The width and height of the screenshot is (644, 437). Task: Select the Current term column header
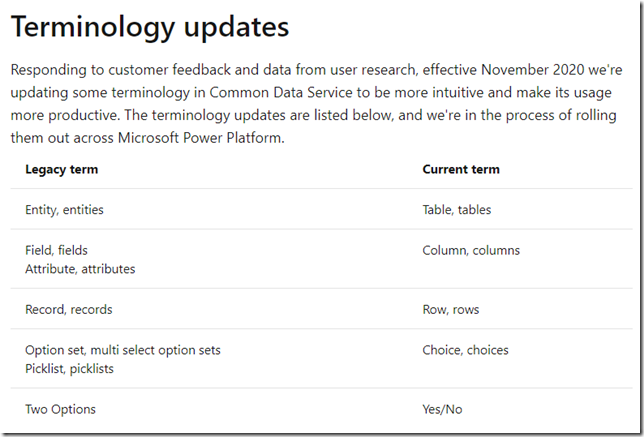461,169
